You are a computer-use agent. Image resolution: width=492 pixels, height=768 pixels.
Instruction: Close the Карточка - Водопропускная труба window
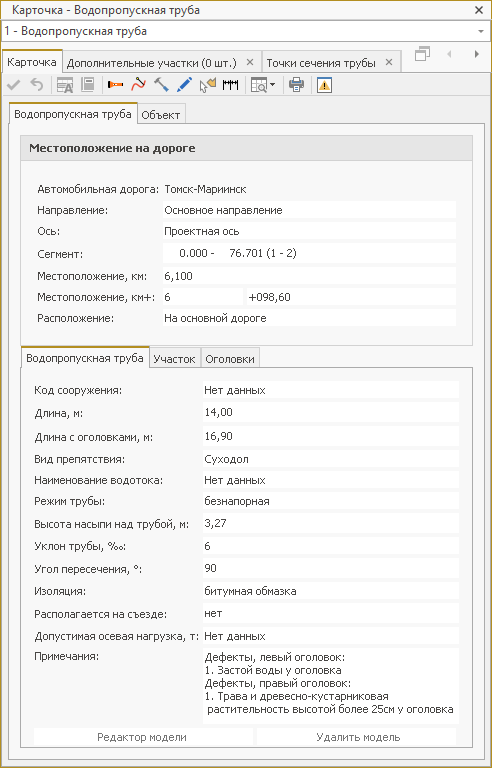pyautogui.click(x=479, y=10)
